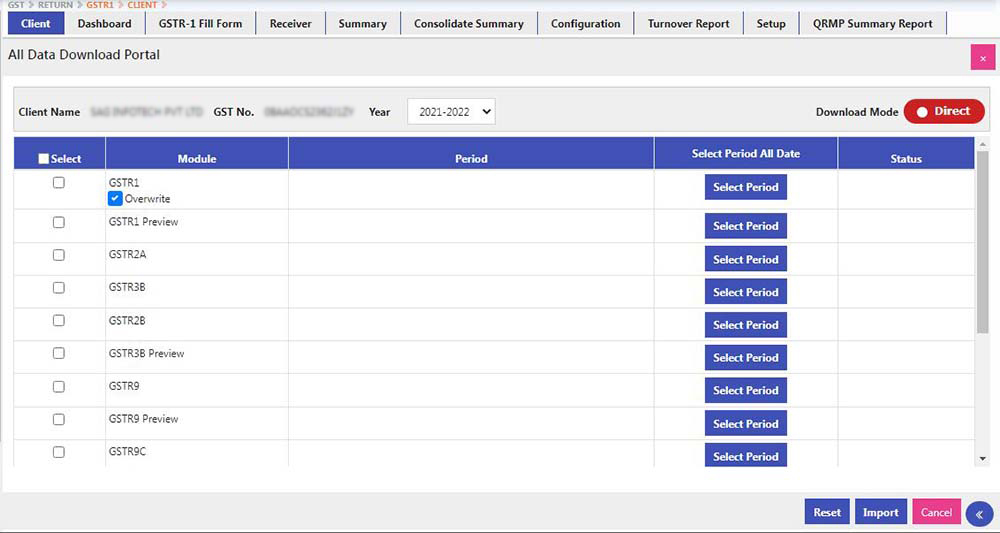The width and height of the screenshot is (1000, 533).
Task: Switch to GSTR-1 Fill Form tab
Action: pyautogui.click(x=200, y=24)
